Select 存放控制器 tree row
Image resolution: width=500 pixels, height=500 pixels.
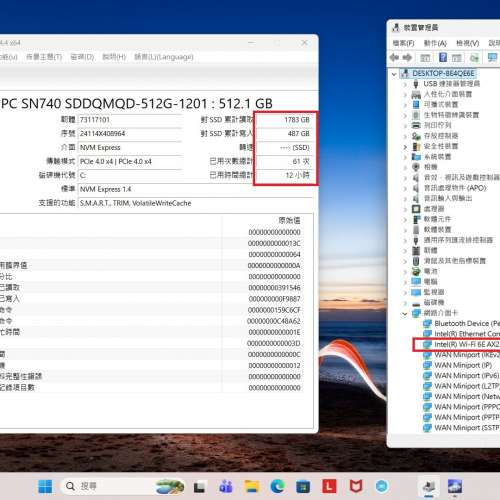441,136
